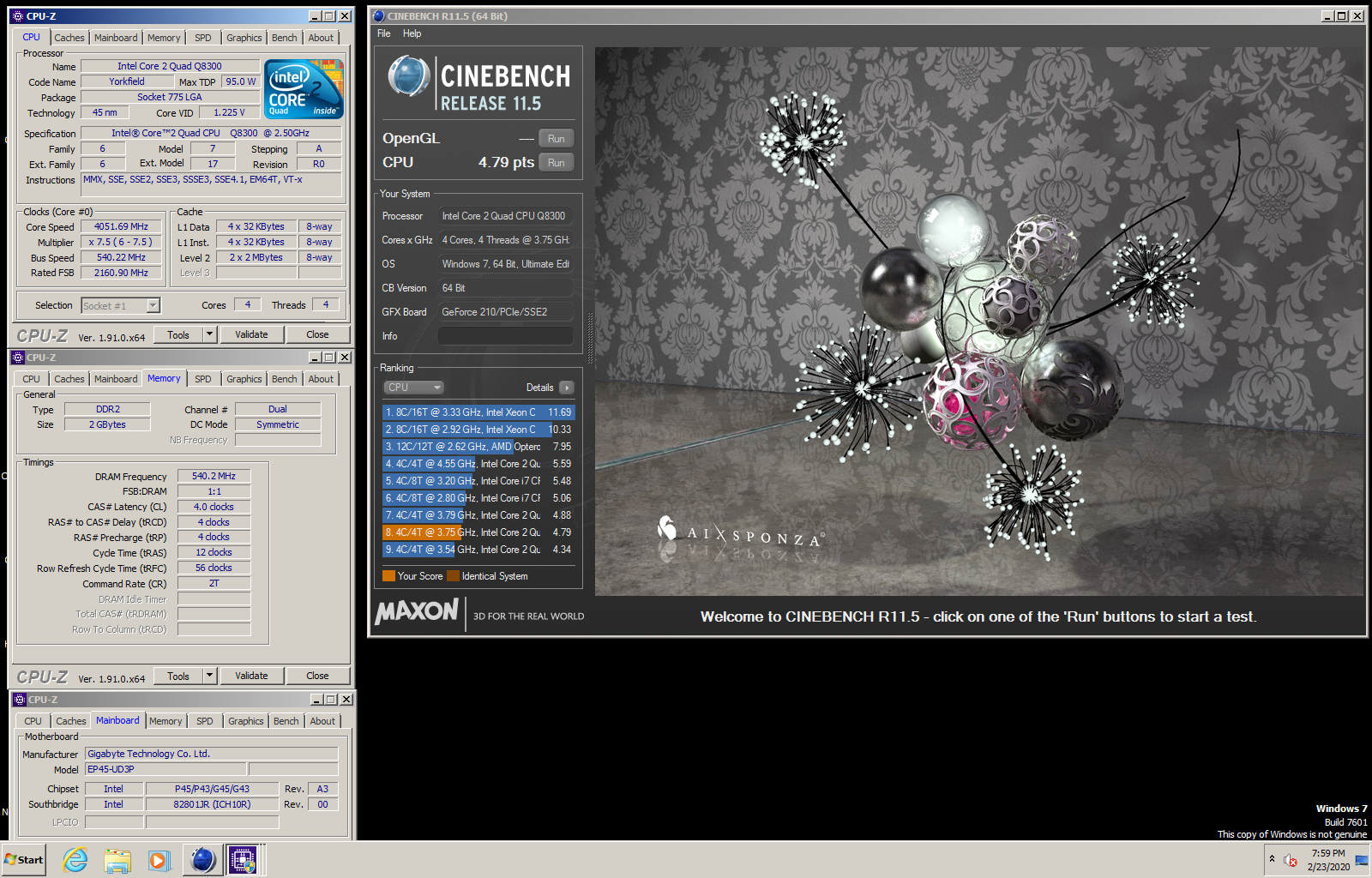The height and width of the screenshot is (878, 1372).
Task: Click the brown Identical System legend swatch
Action: point(454,576)
